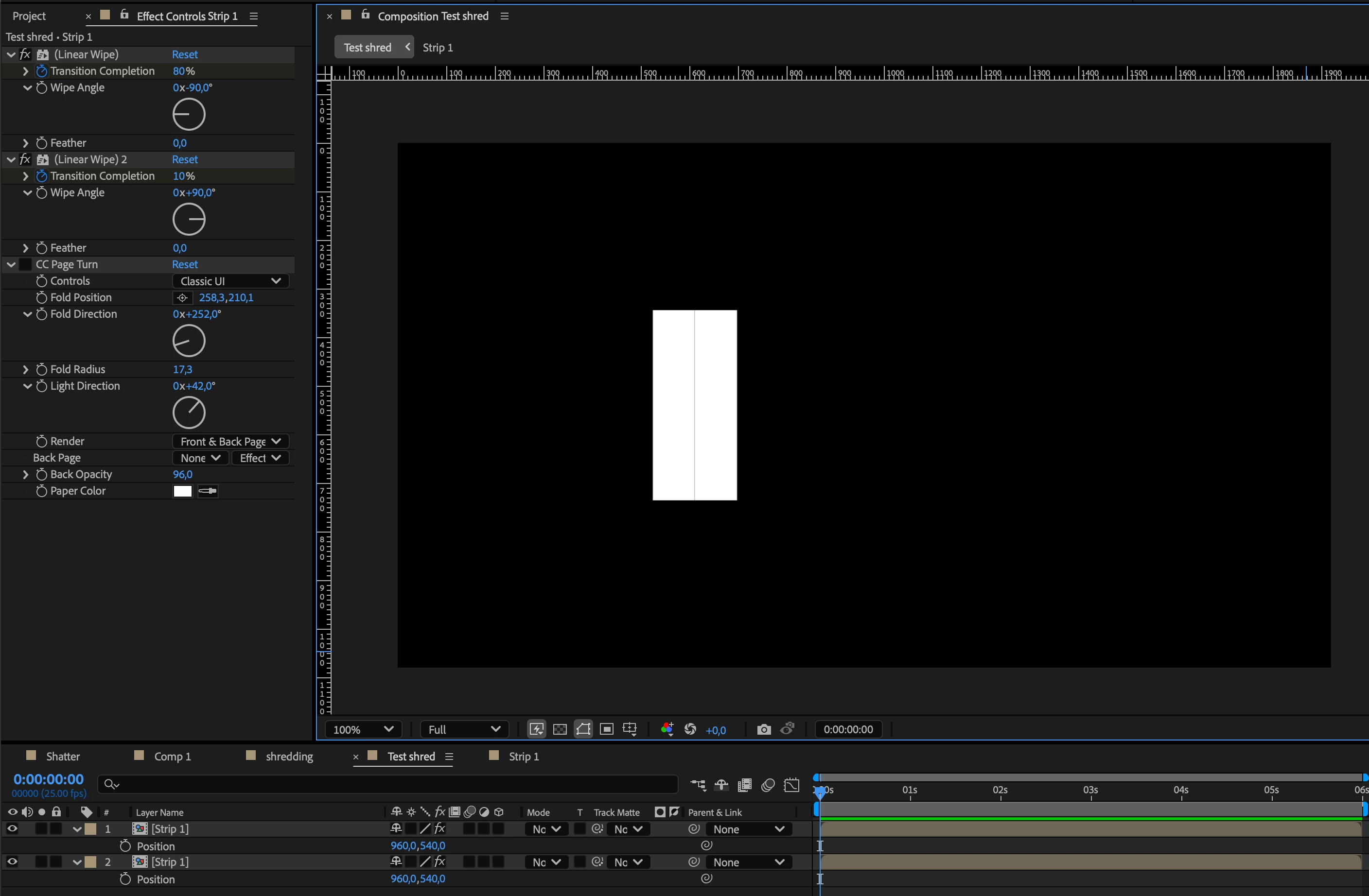Hide layer 1 Strip 1 with eye icon
Image resolution: width=1369 pixels, height=896 pixels.
pos(12,829)
